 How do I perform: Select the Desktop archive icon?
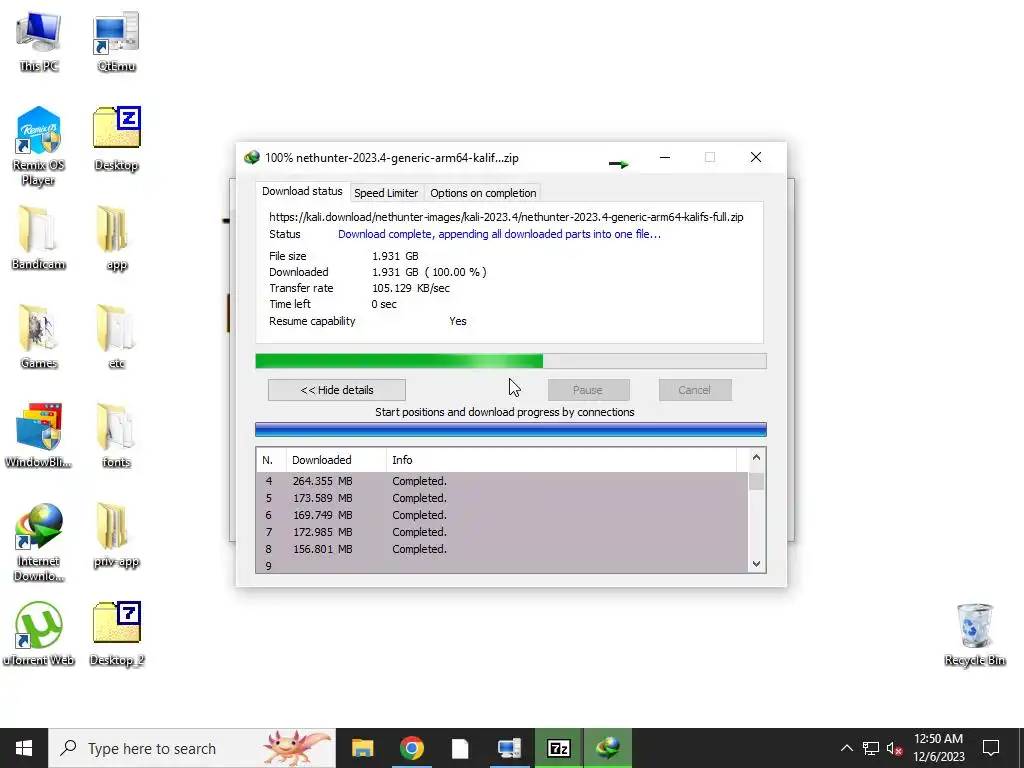click(116, 139)
